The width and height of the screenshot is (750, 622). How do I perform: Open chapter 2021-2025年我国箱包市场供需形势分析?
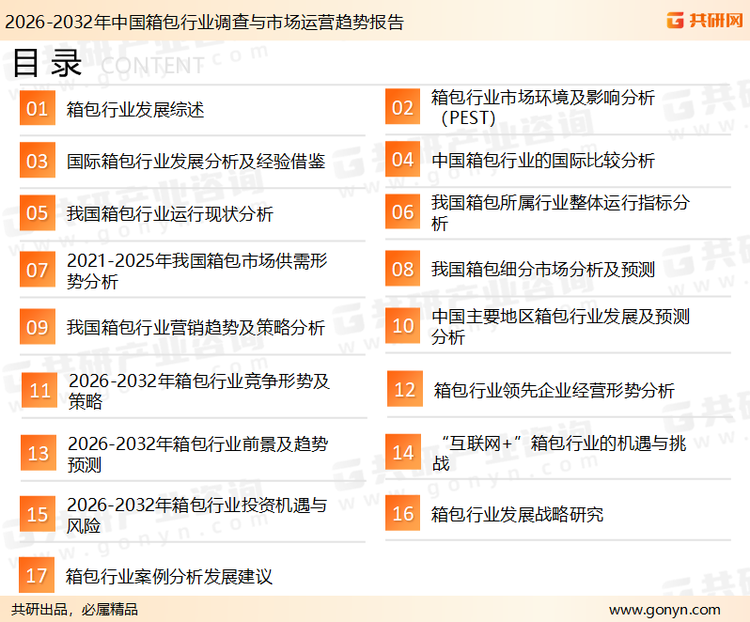tap(197, 271)
